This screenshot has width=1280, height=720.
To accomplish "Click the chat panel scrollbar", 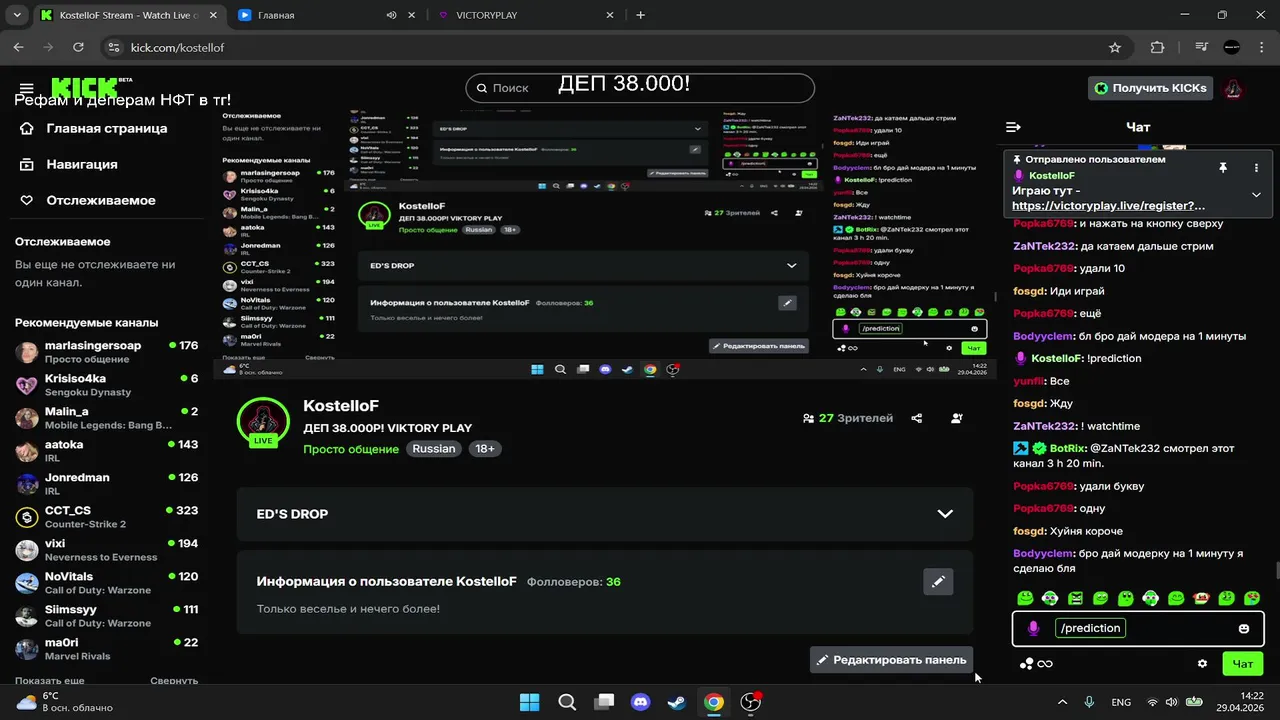I will pos(1276,571).
